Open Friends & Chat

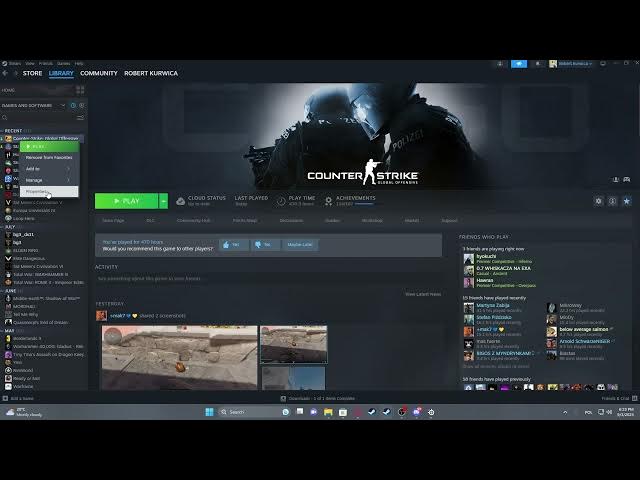point(619,398)
